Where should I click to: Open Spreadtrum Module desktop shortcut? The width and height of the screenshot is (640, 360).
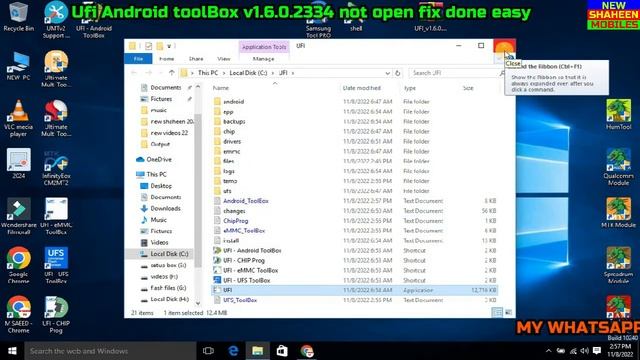618,265
